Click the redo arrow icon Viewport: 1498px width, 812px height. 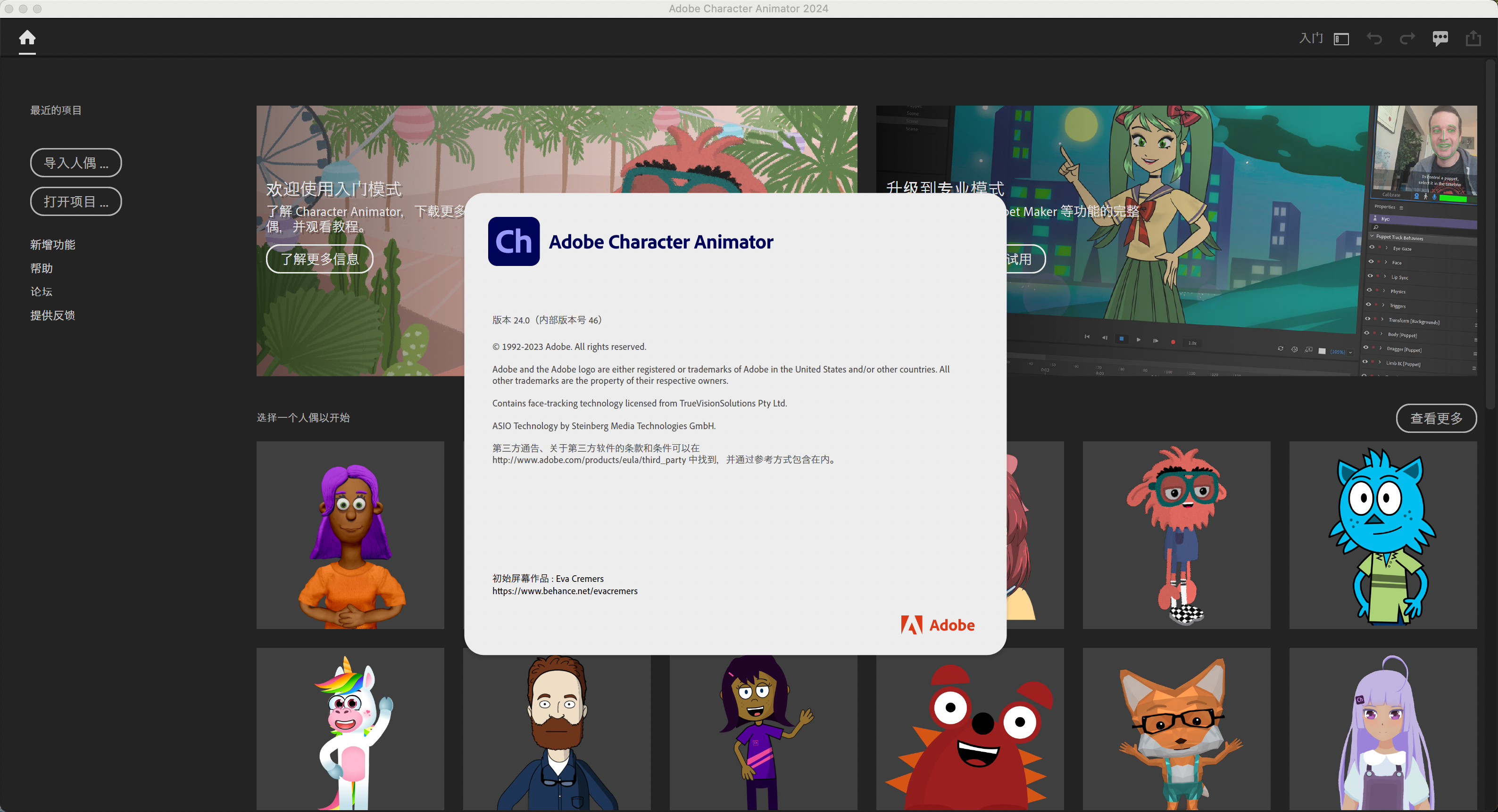[1407, 39]
